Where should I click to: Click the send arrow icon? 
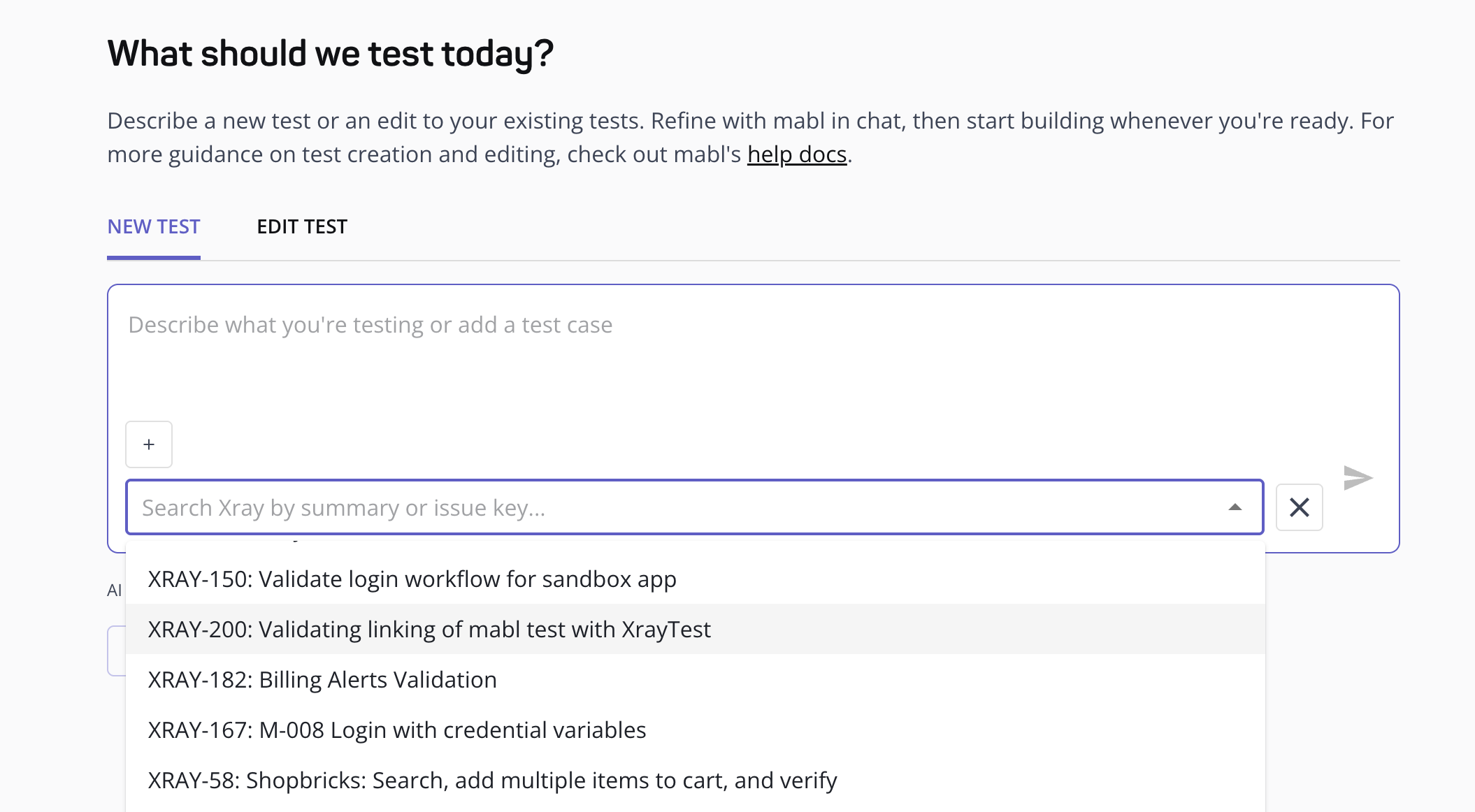point(1358,478)
